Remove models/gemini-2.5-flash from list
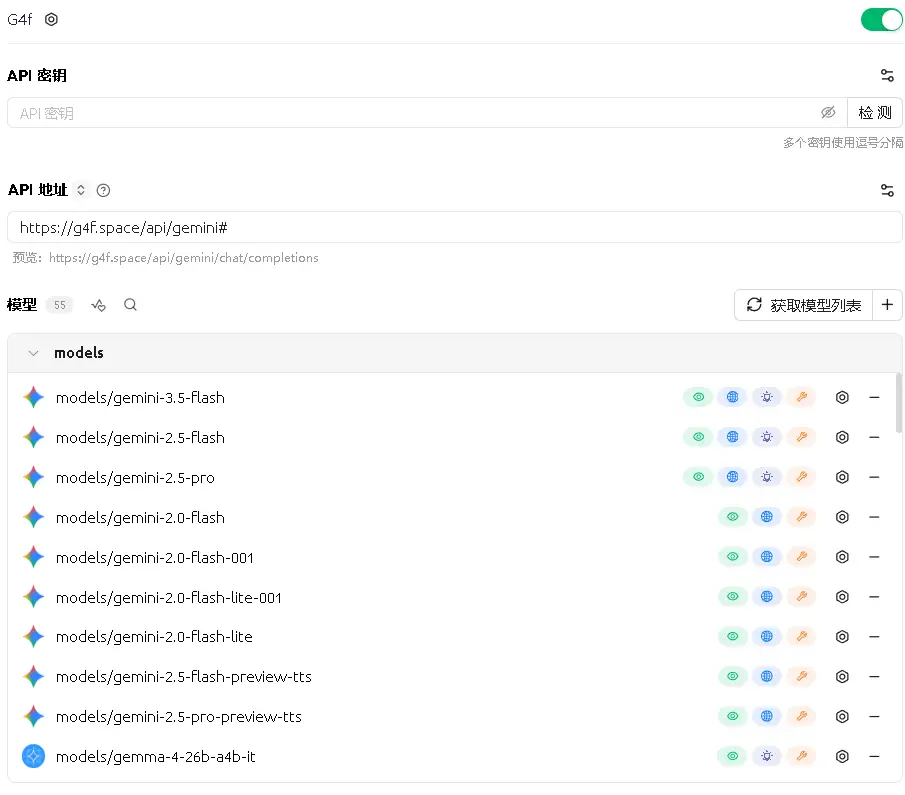Image resolution: width=905 pixels, height=795 pixels. point(874,437)
